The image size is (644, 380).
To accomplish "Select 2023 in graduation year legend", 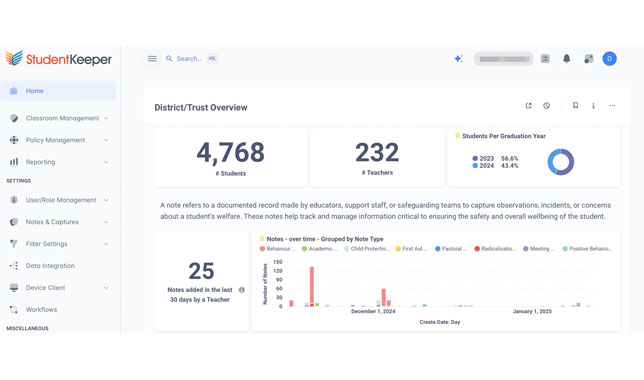I will pyautogui.click(x=483, y=158).
